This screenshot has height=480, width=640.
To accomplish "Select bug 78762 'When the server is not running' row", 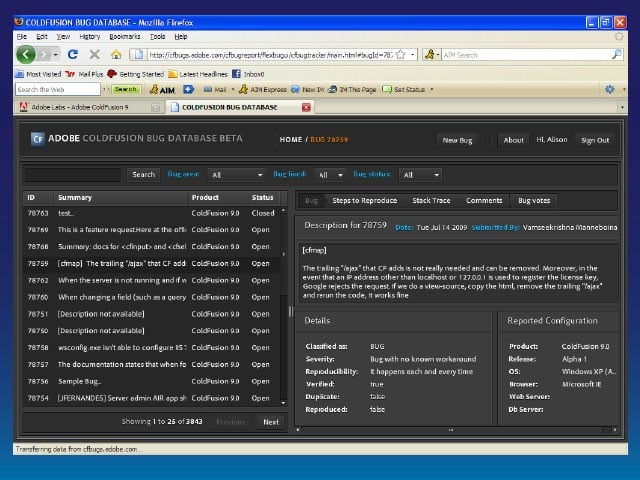I will coord(151,280).
